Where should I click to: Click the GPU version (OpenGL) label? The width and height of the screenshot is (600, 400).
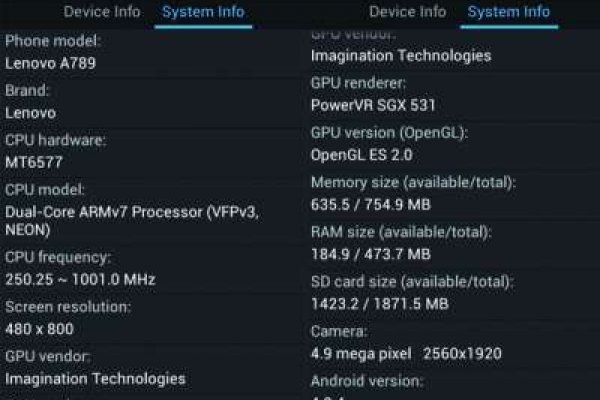point(389,132)
